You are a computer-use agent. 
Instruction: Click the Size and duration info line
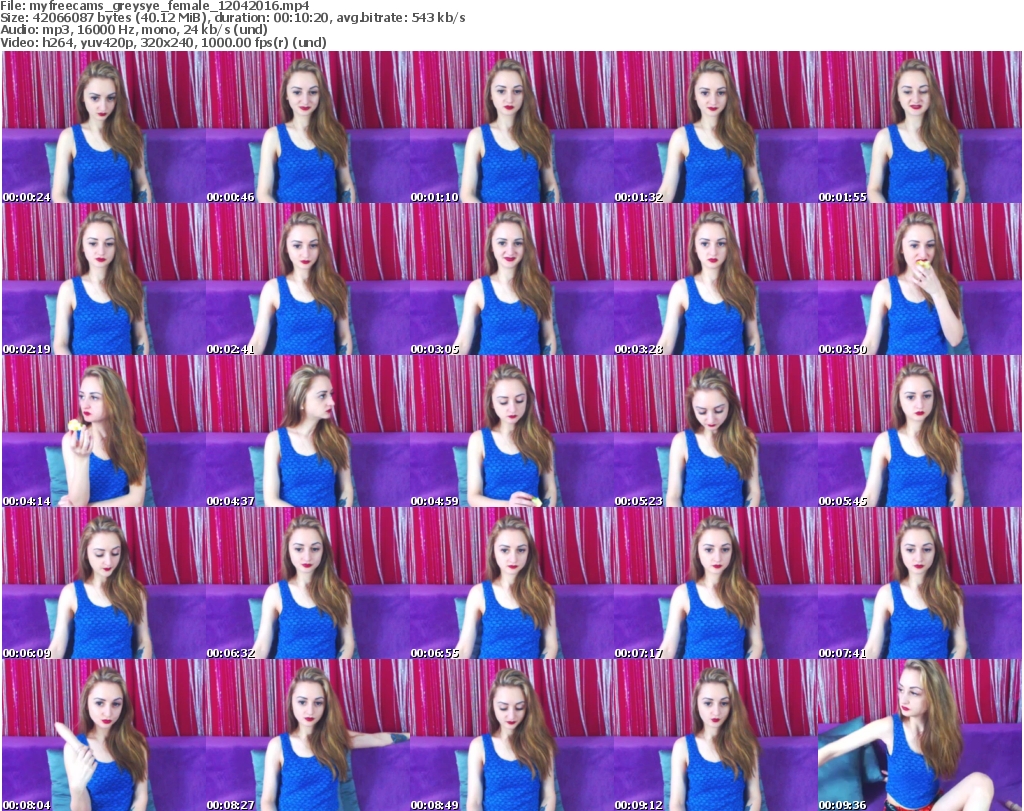click(x=233, y=18)
